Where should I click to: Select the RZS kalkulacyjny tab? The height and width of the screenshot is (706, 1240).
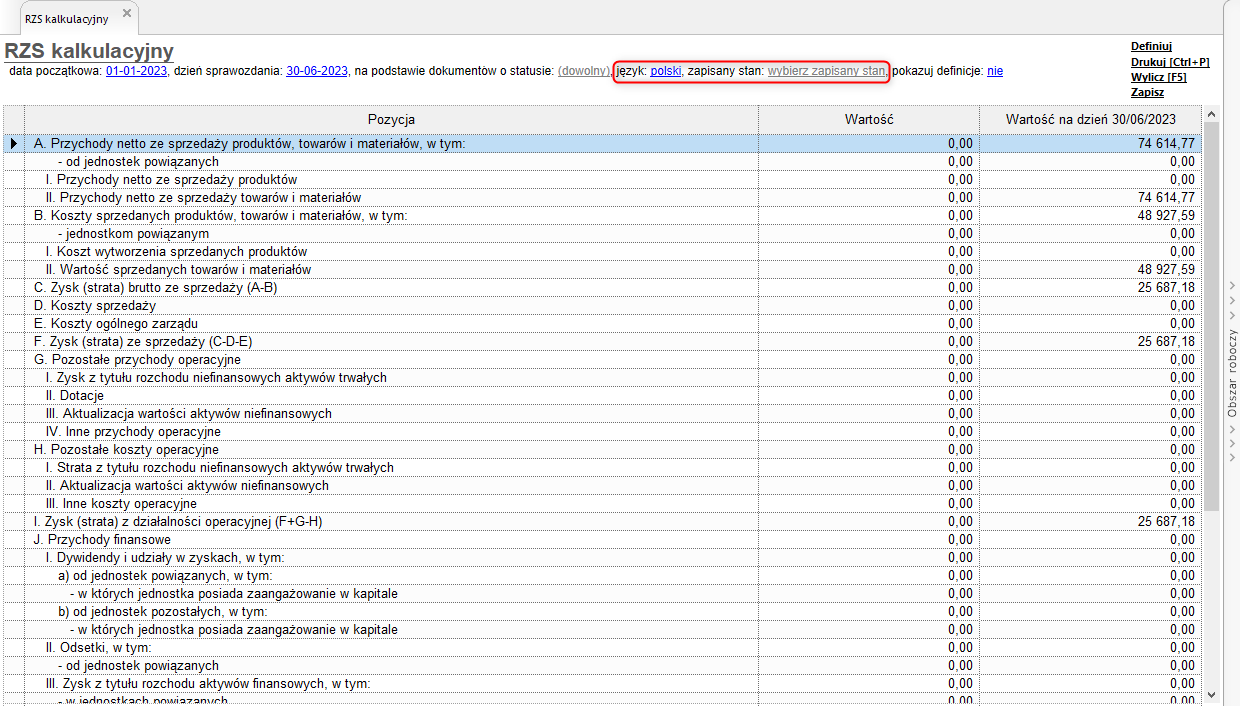pyautogui.click(x=67, y=18)
